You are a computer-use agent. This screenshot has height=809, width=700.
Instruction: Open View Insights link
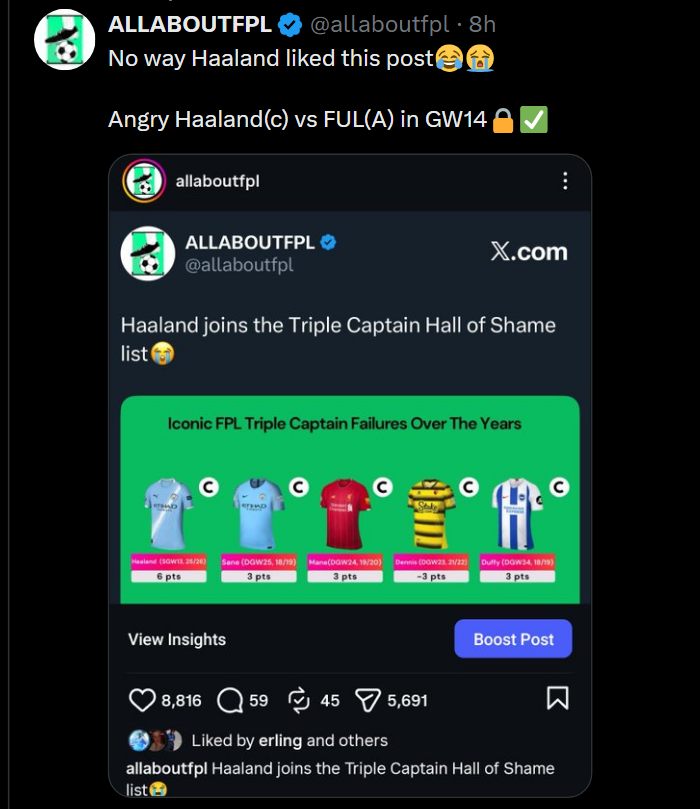[177, 639]
